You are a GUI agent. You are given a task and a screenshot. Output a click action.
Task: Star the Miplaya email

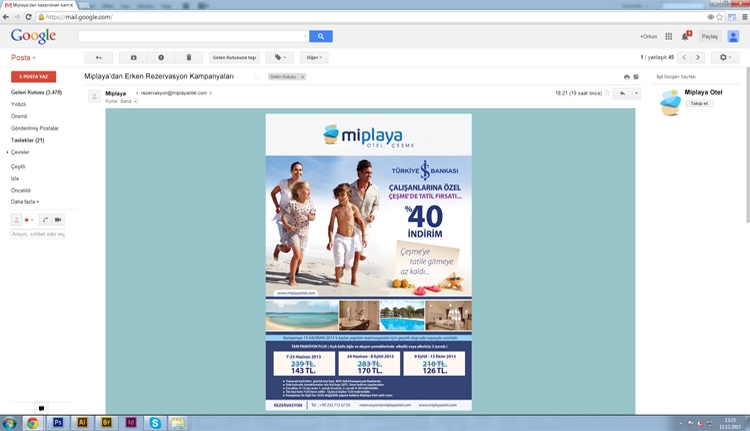(607, 92)
